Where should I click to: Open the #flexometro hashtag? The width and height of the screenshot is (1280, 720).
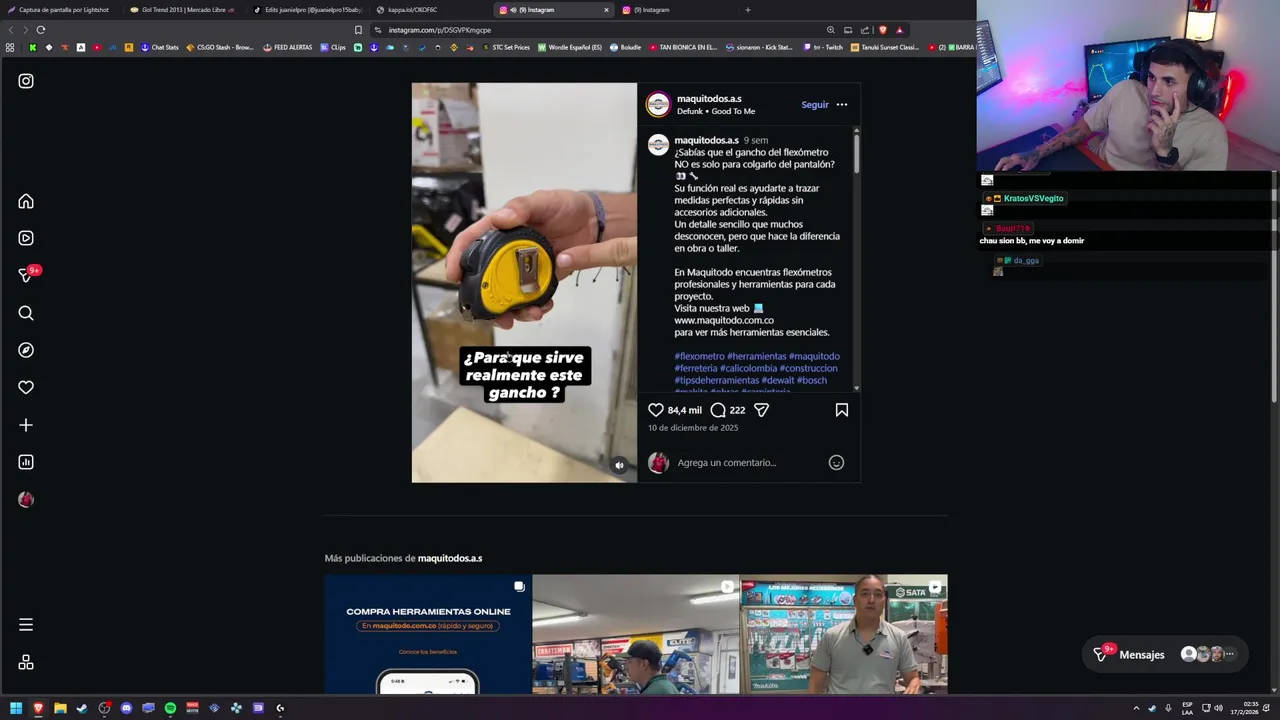pos(699,356)
